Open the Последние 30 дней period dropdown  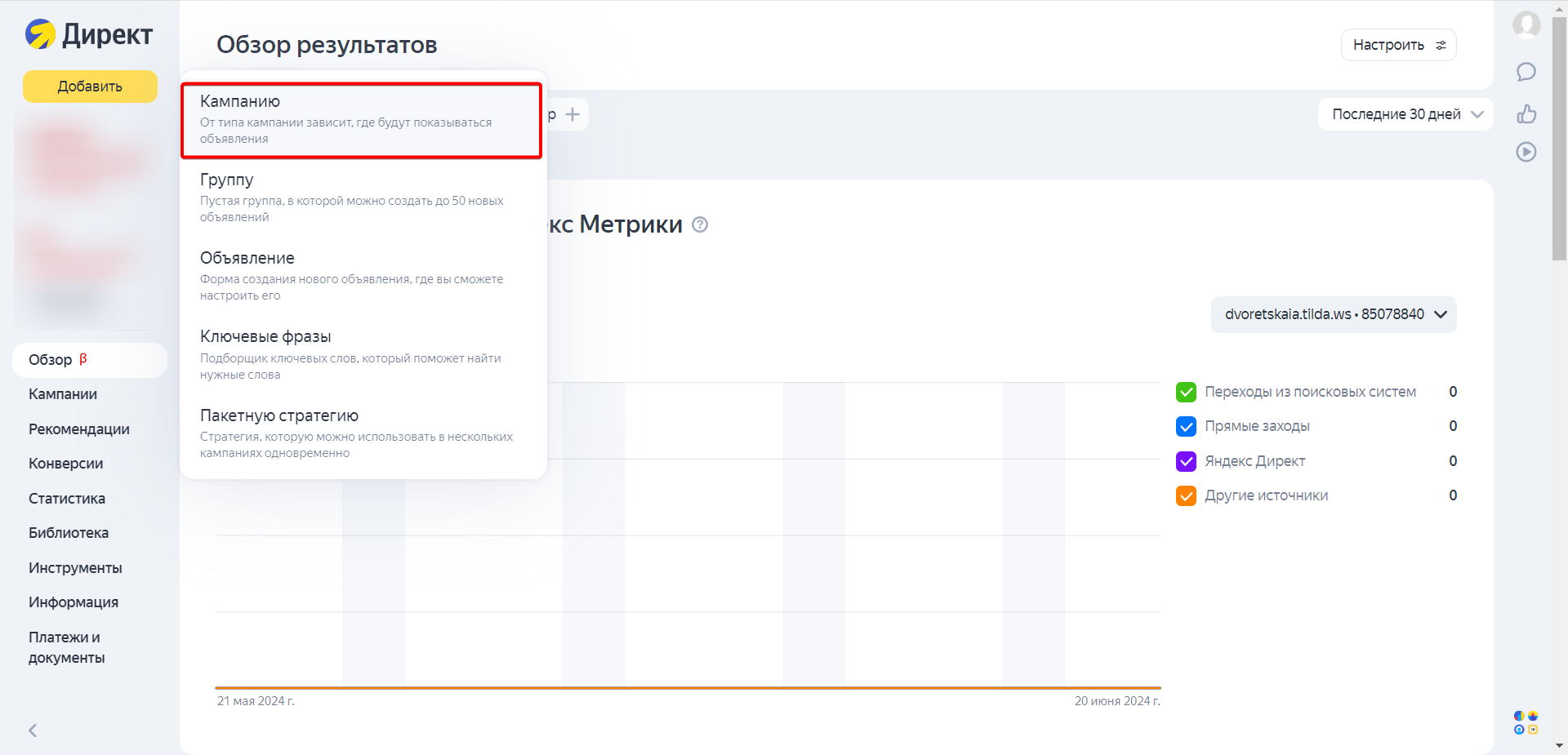[1405, 114]
